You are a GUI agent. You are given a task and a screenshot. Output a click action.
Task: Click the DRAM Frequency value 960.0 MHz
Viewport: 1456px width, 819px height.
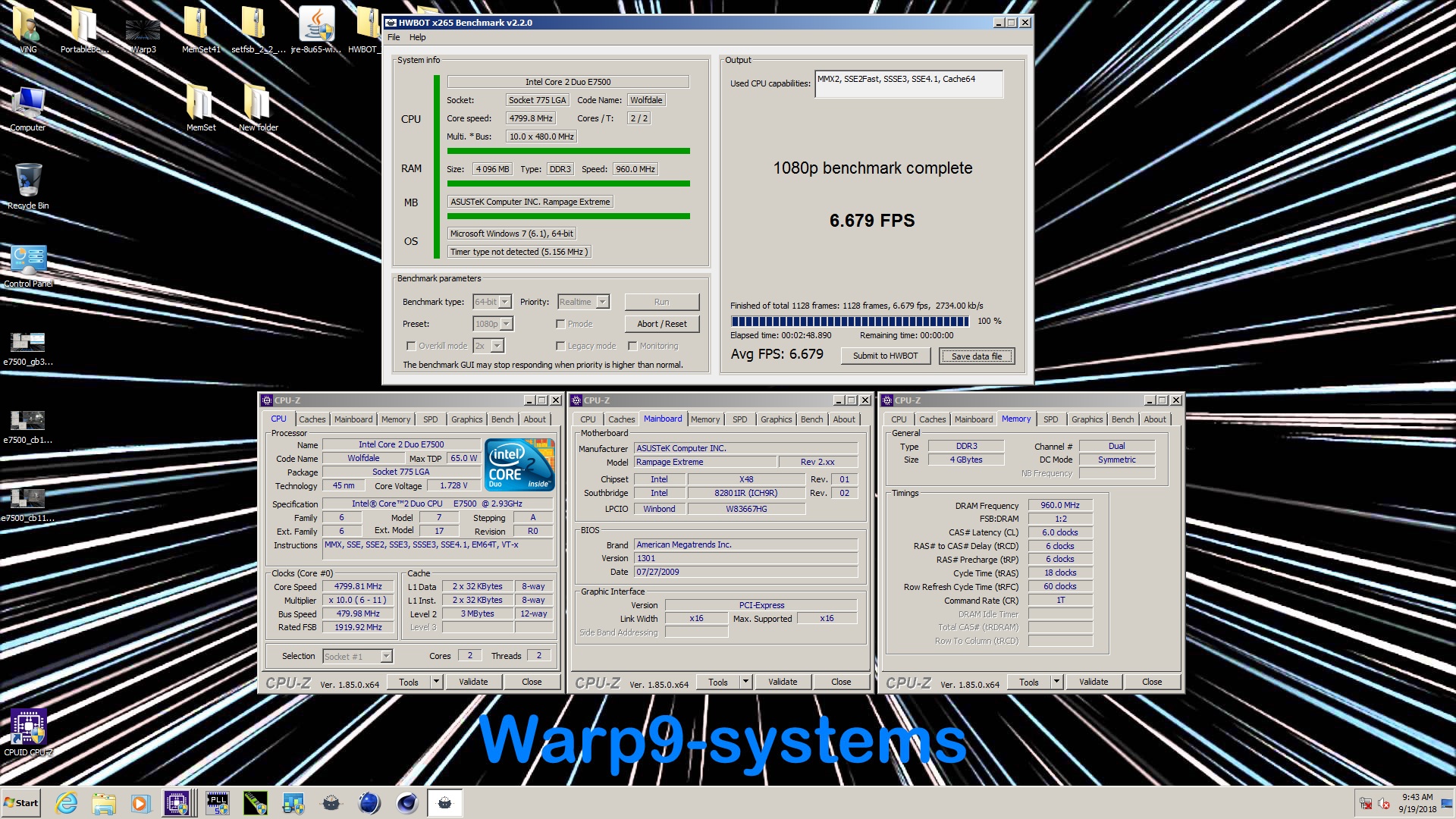(1060, 505)
